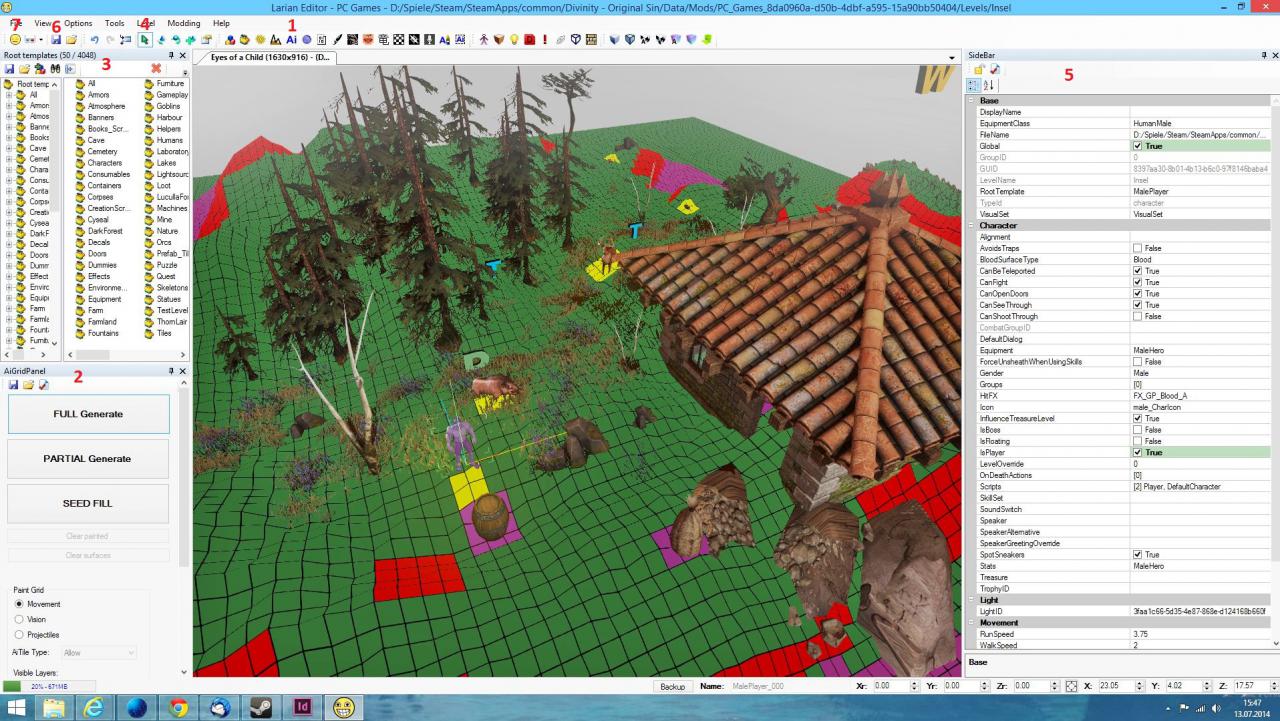This screenshot has height=721, width=1280.
Task: Click the FULL Generate button
Action: tap(88, 414)
